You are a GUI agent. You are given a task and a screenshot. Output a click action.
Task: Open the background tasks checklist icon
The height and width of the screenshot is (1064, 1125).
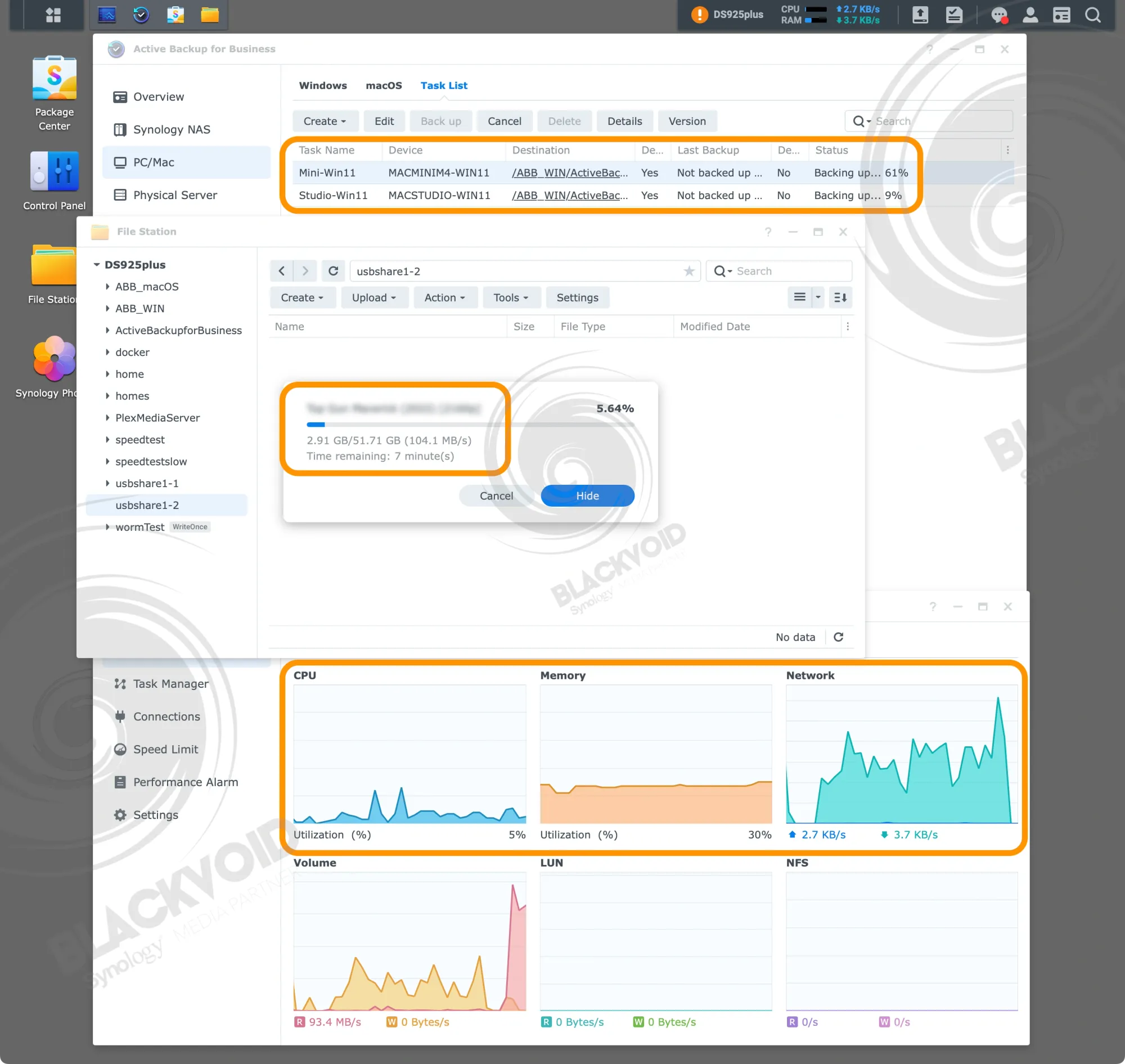pyautogui.click(x=954, y=15)
